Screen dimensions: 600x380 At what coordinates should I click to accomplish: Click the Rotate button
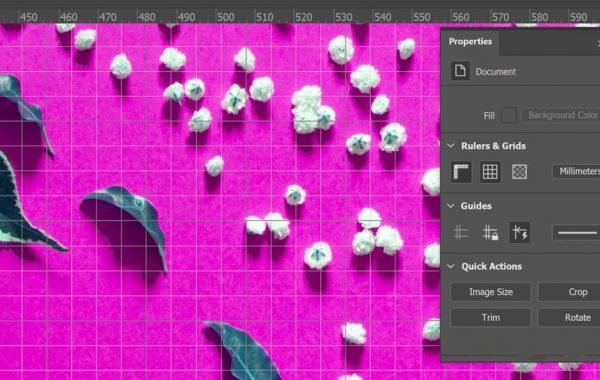[x=569, y=318]
